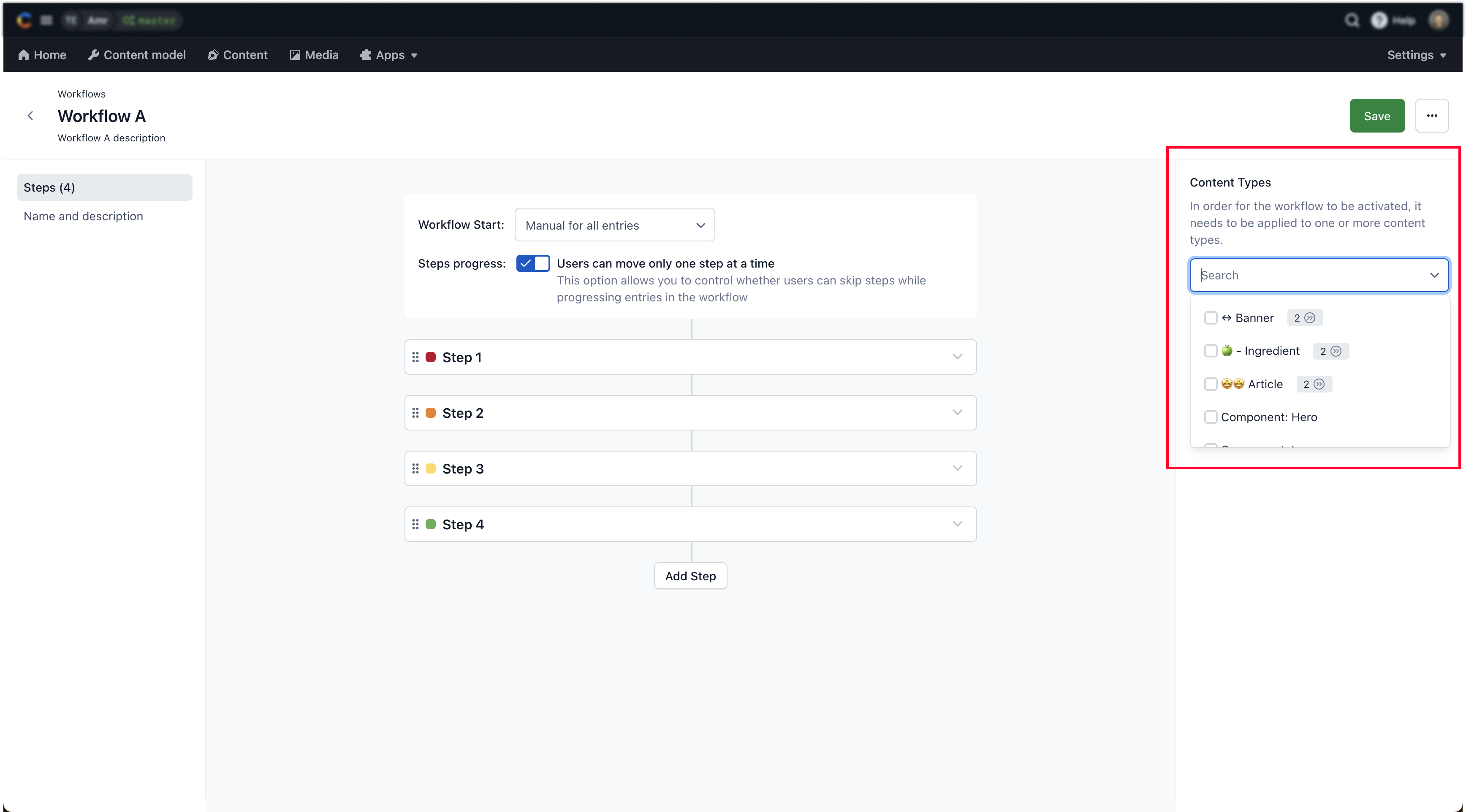This screenshot has width=1466, height=812.
Task: Open the Content section
Action: coord(237,54)
